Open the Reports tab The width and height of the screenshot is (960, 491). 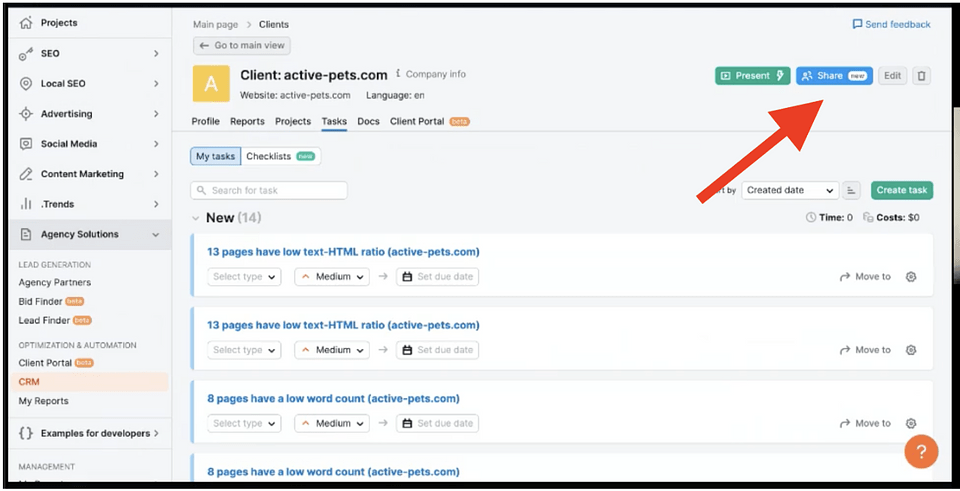pos(247,122)
